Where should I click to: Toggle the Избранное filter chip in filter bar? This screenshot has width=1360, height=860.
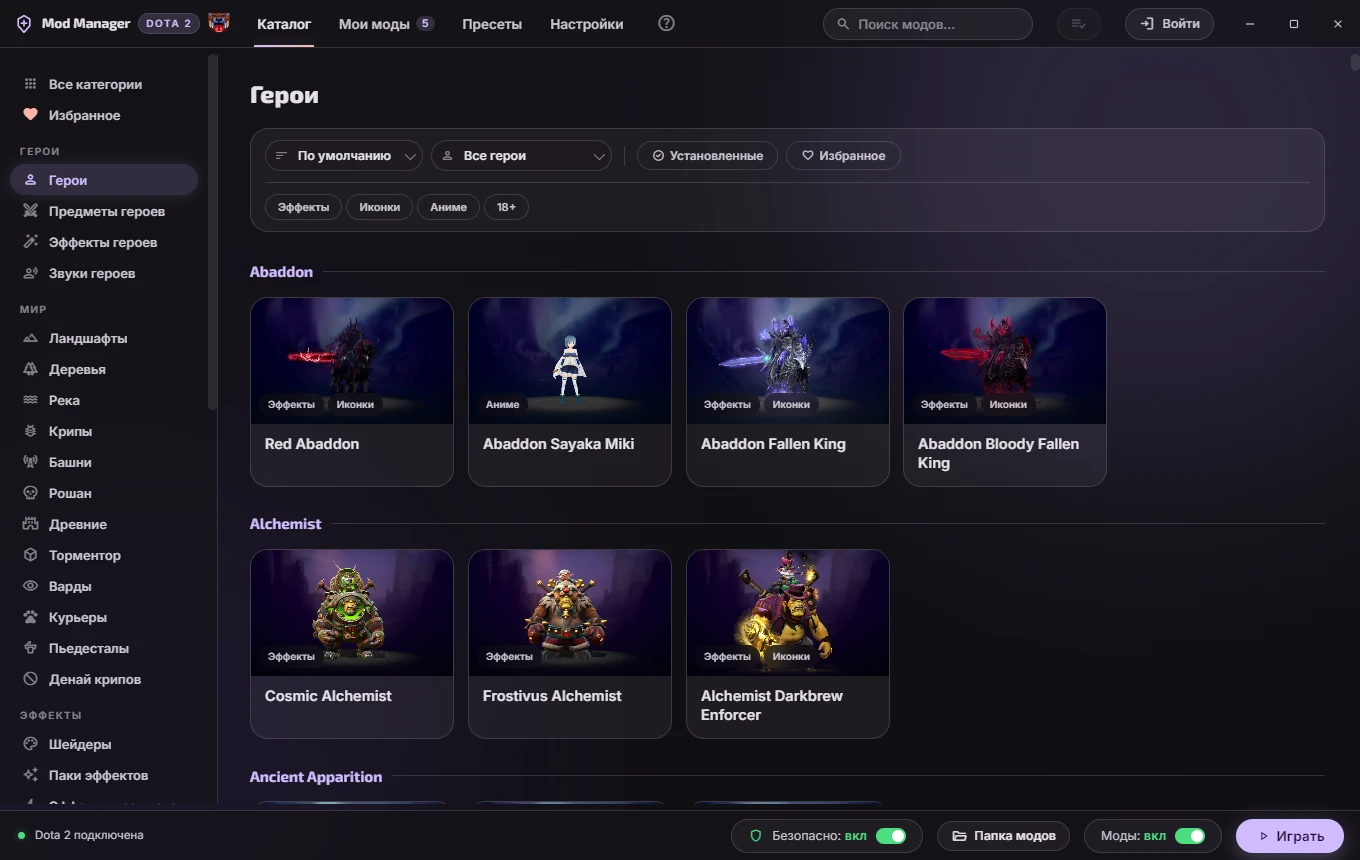click(843, 156)
